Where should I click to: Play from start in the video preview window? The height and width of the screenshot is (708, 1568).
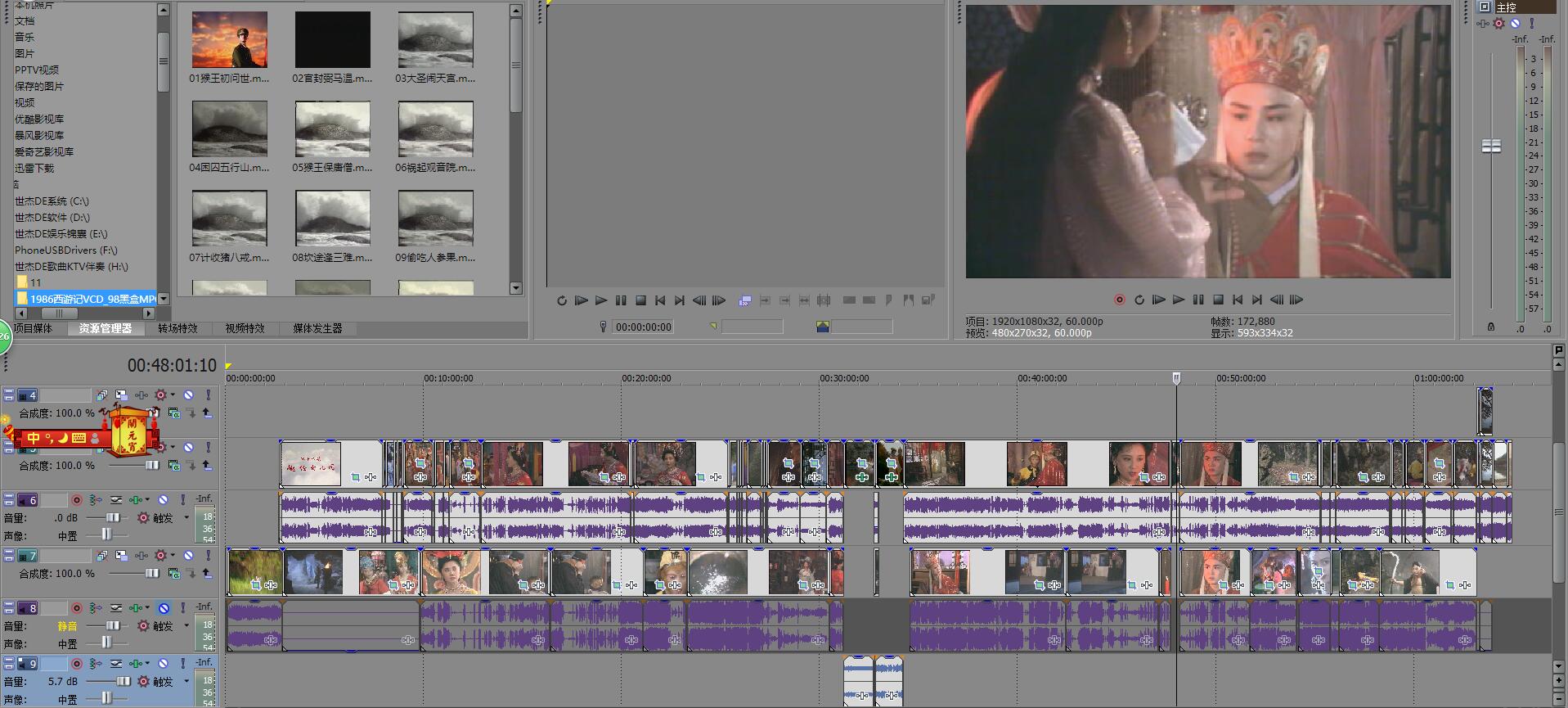[x=1158, y=300]
